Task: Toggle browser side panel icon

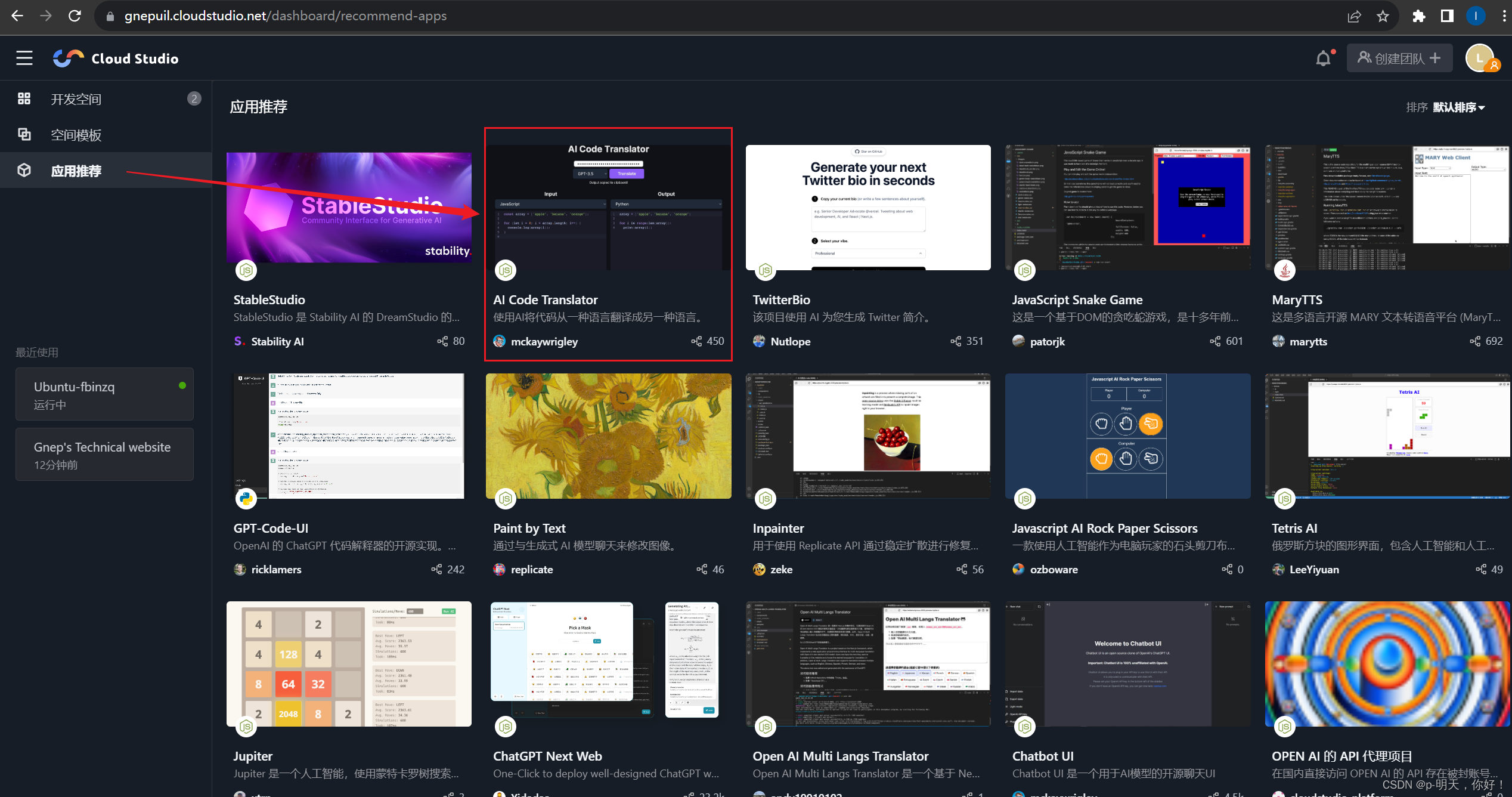Action: [x=1447, y=16]
